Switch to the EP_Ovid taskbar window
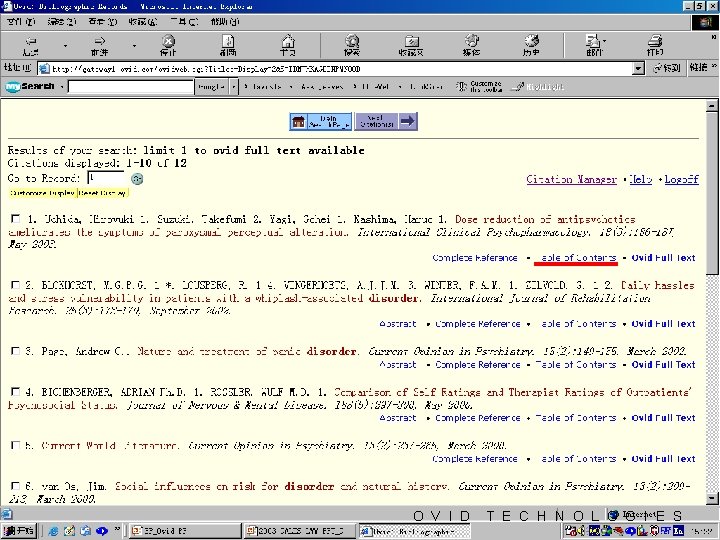 185,531
